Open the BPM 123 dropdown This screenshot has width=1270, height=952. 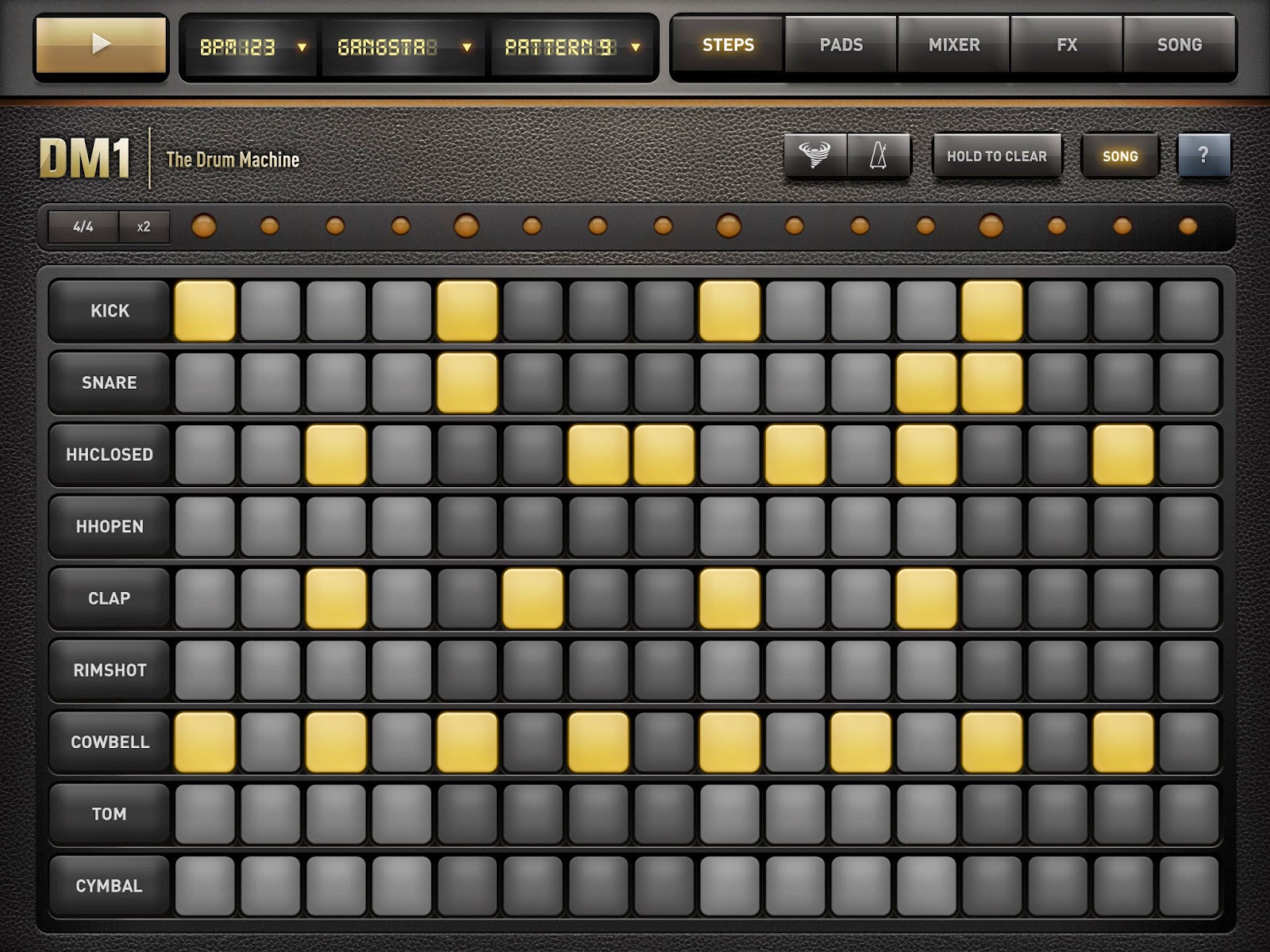tap(248, 46)
